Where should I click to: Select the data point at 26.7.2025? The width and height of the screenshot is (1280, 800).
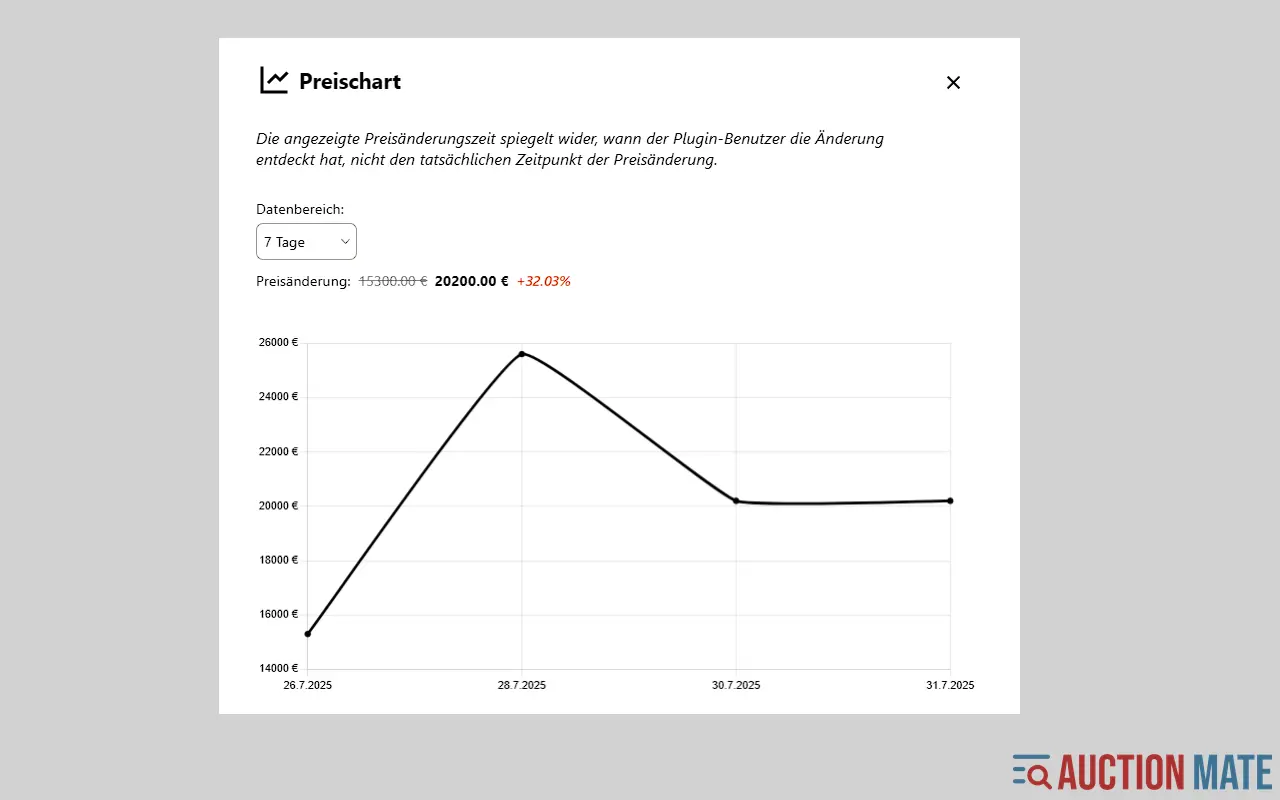308,634
